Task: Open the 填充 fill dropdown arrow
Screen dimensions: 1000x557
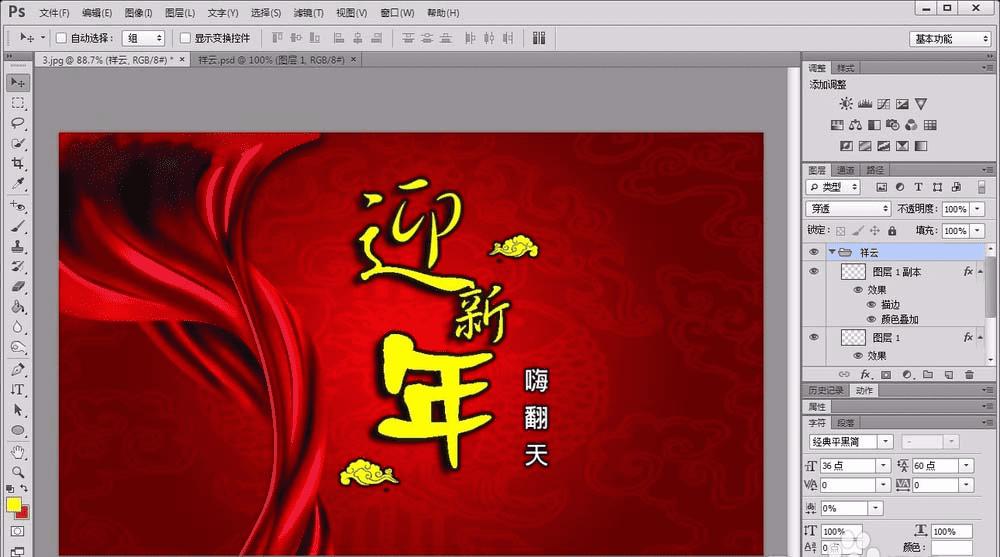Action: pos(977,230)
